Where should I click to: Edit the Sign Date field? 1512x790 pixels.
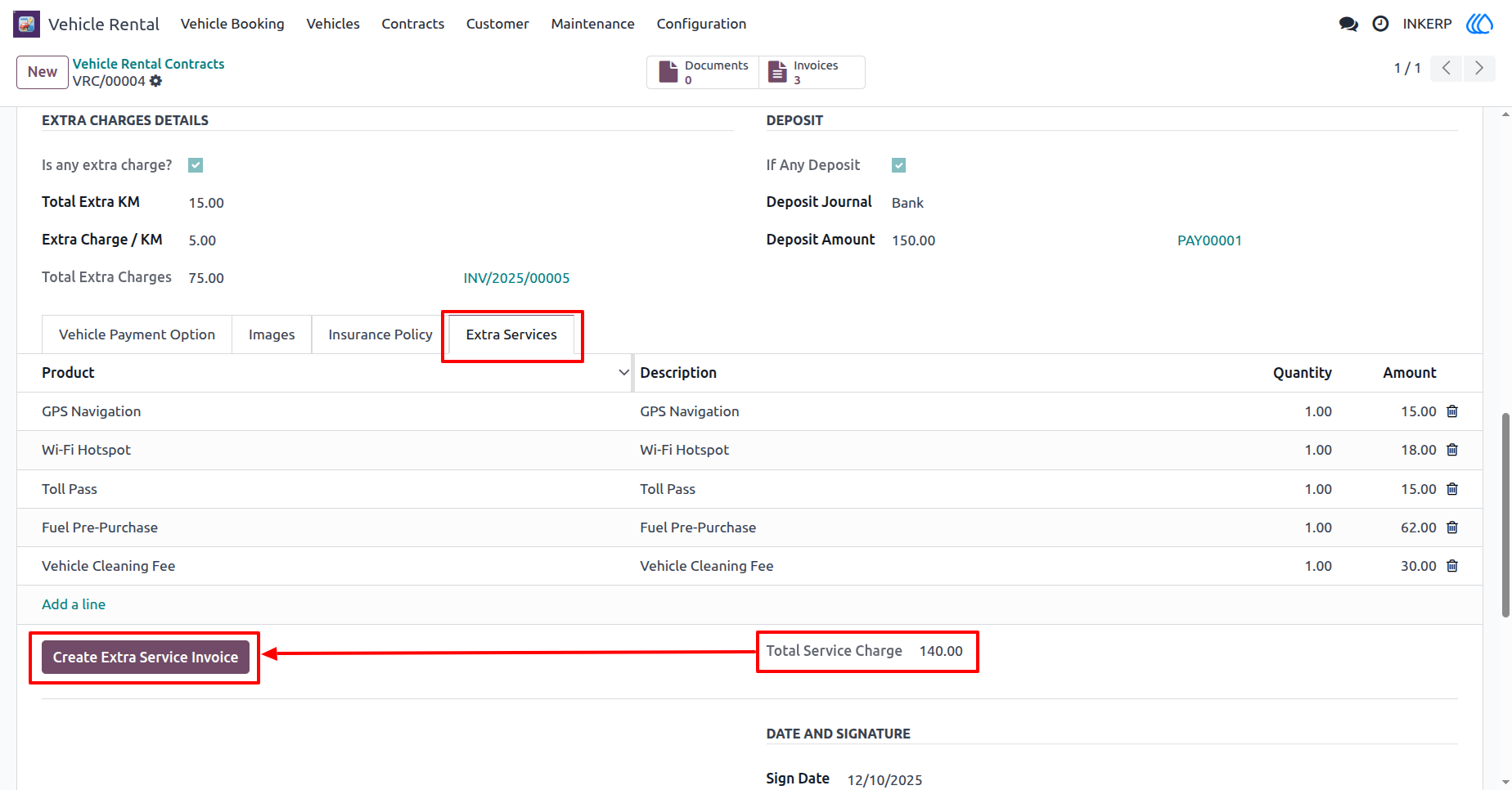[884, 780]
